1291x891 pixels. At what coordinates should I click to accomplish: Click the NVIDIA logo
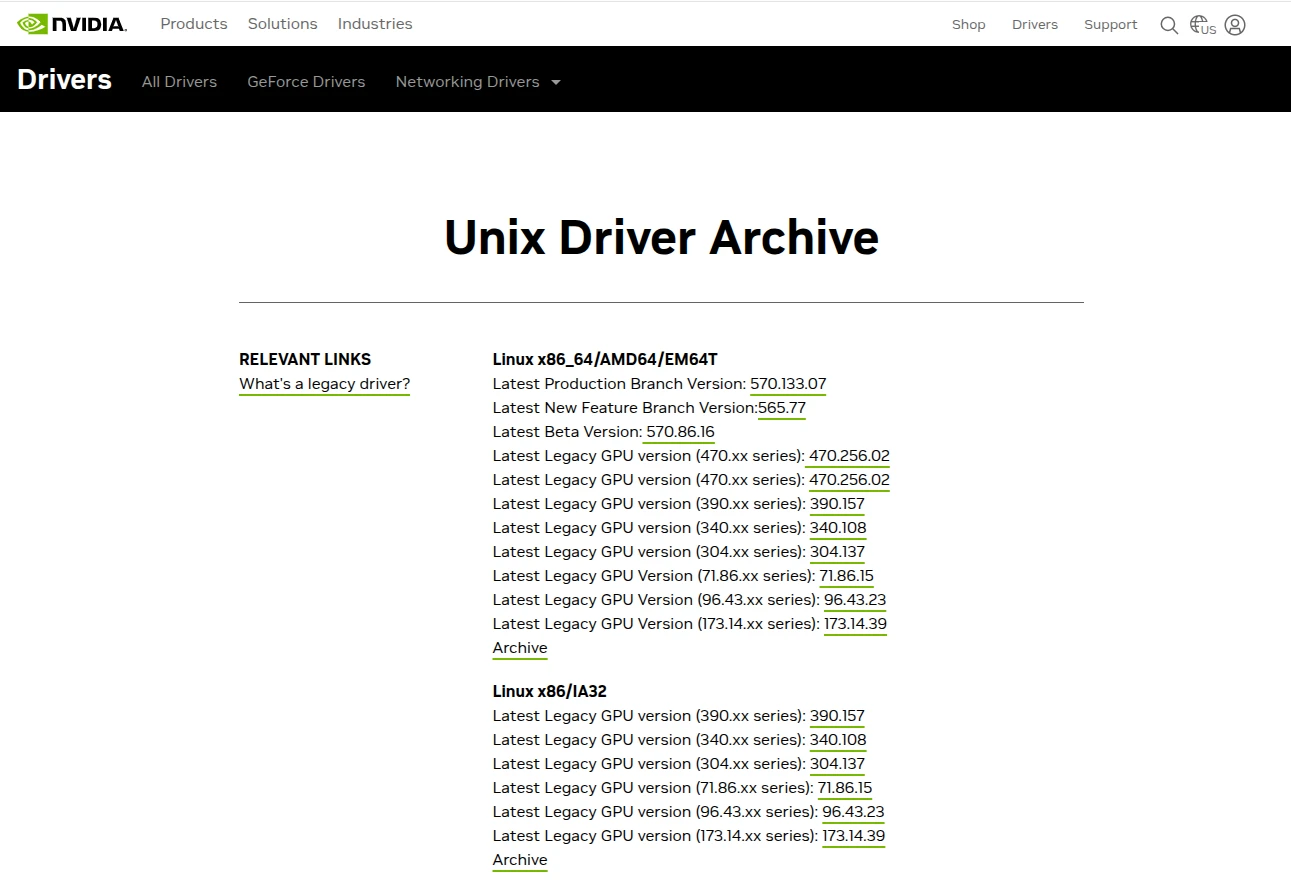[x=72, y=24]
